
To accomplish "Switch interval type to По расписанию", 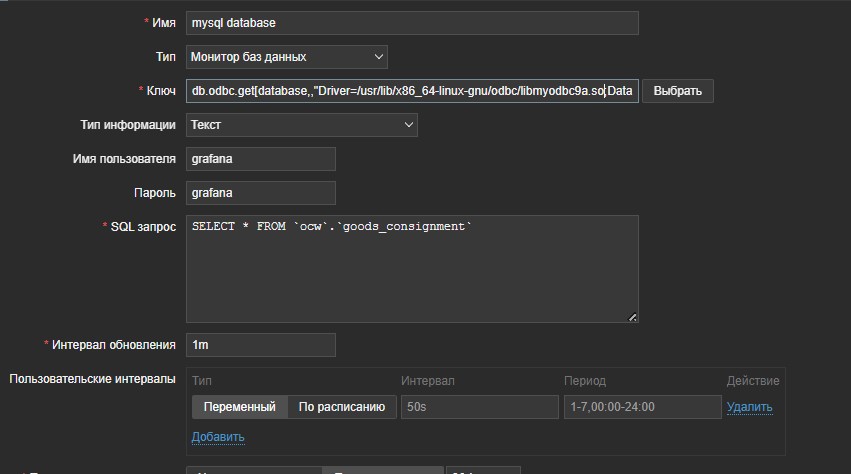I will pos(341,407).
